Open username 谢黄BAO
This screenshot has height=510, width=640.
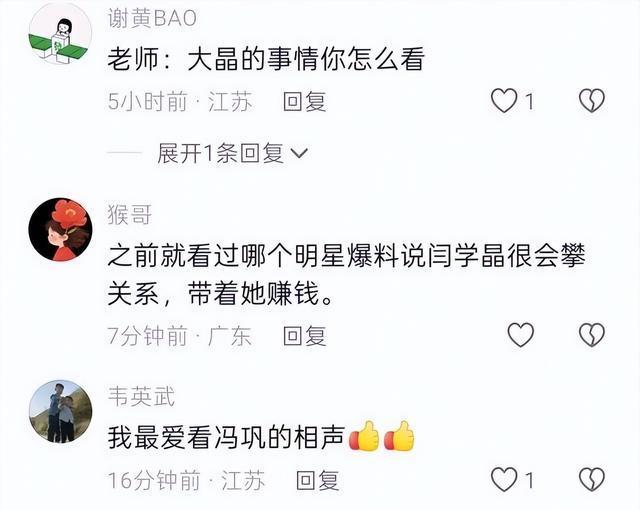pyautogui.click(x=152, y=18)
